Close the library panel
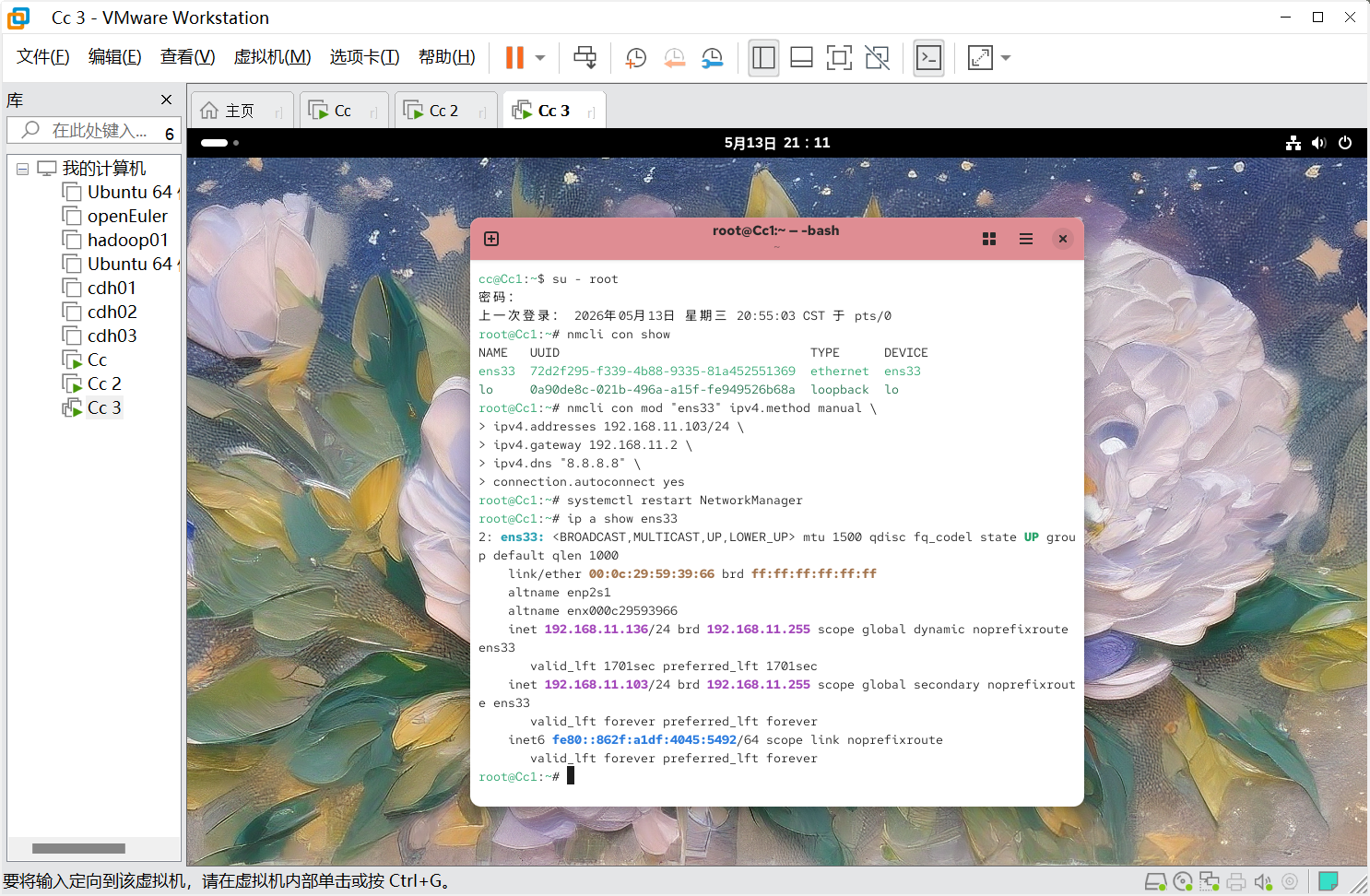This screenshot has width=1370, height=896. 166,100
